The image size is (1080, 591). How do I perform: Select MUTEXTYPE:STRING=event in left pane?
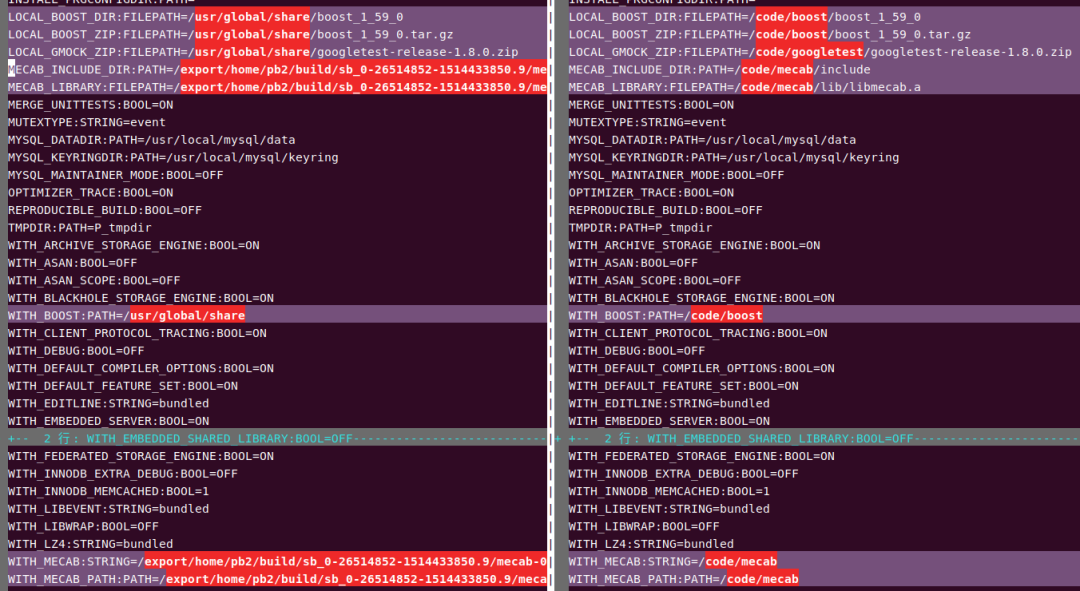tap(87, 123)
